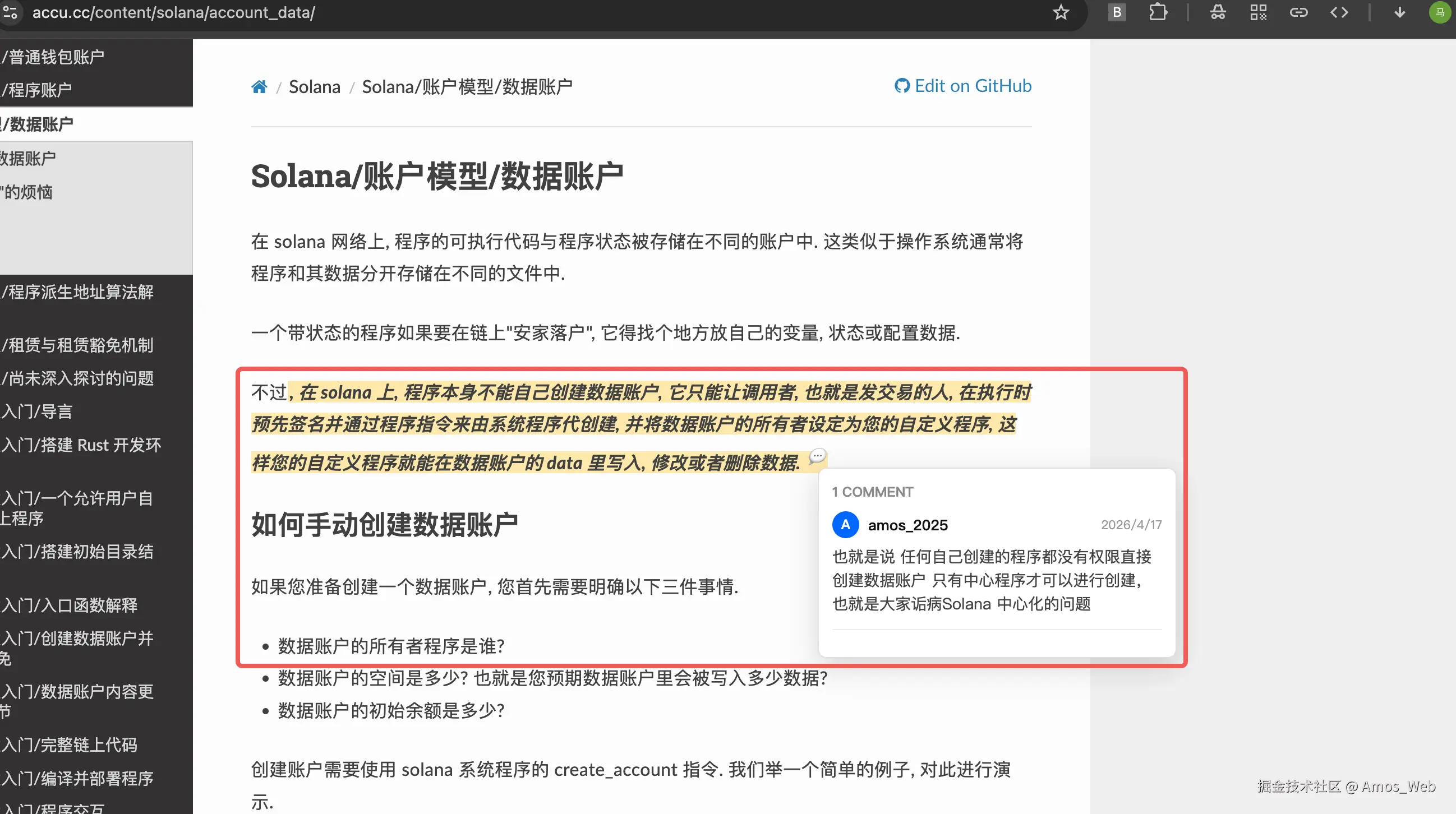Open green profile avatar in browser toolbar
1456x814 pixels.
coord(1440,12)
